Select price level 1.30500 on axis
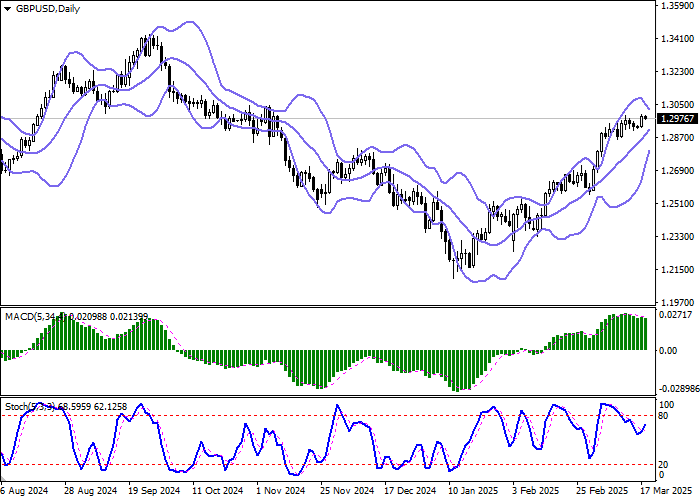This screenshot has width=700, height=500. (x=677, y=105)
